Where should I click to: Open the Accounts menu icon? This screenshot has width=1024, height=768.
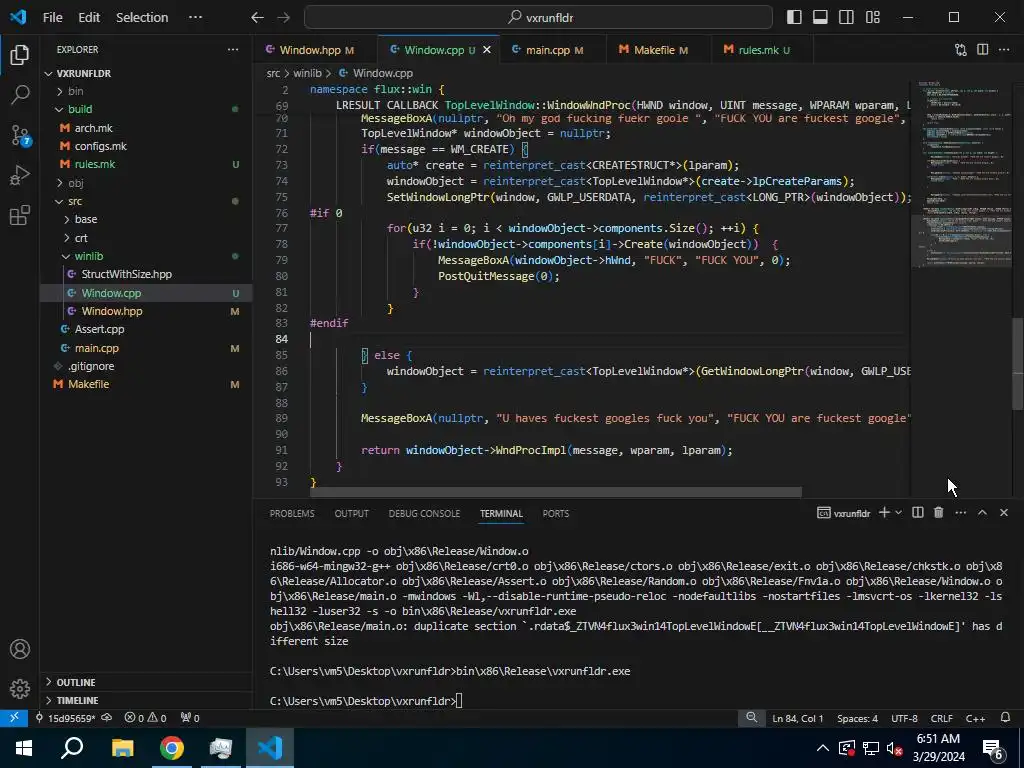[20, 649]
